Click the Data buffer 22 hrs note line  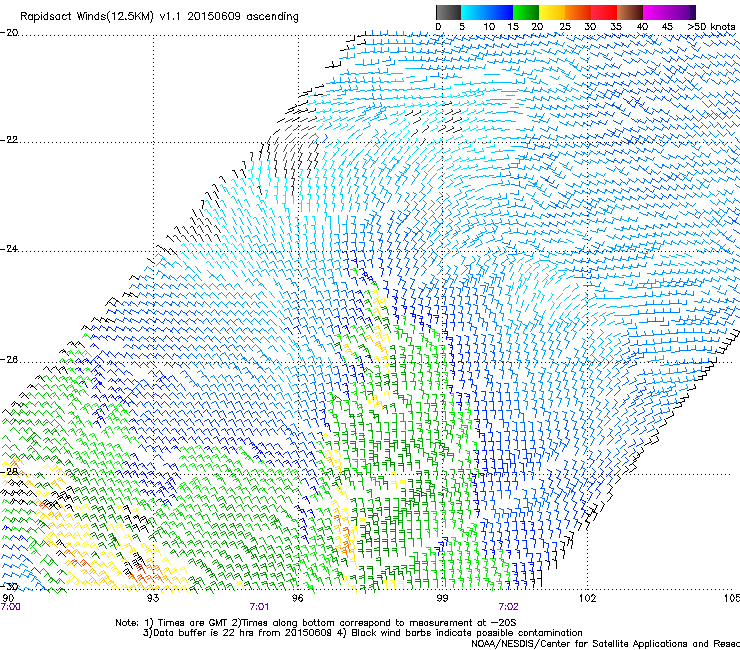pyautogui.click(x=362, y=633)
